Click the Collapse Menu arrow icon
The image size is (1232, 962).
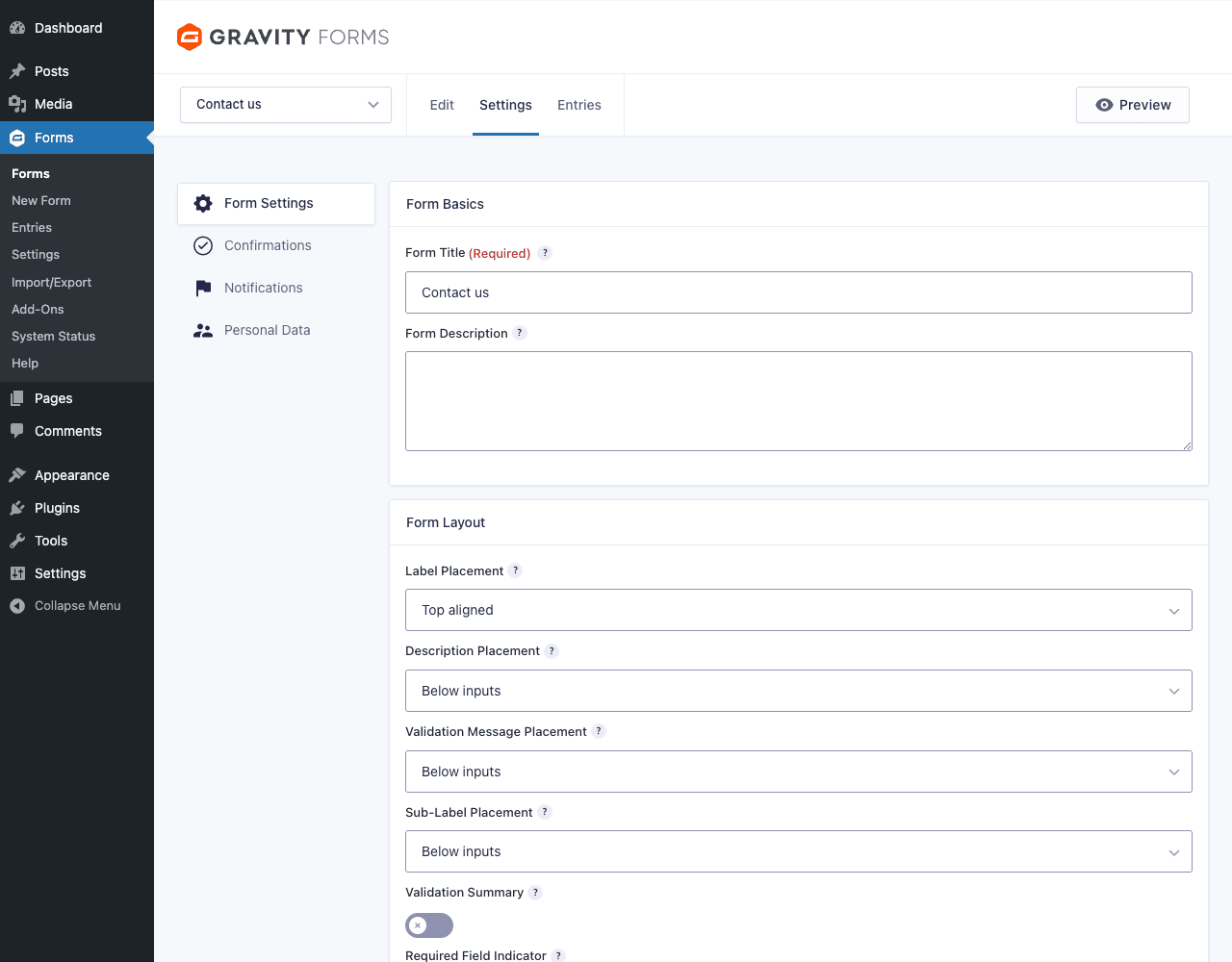[17, 606]
